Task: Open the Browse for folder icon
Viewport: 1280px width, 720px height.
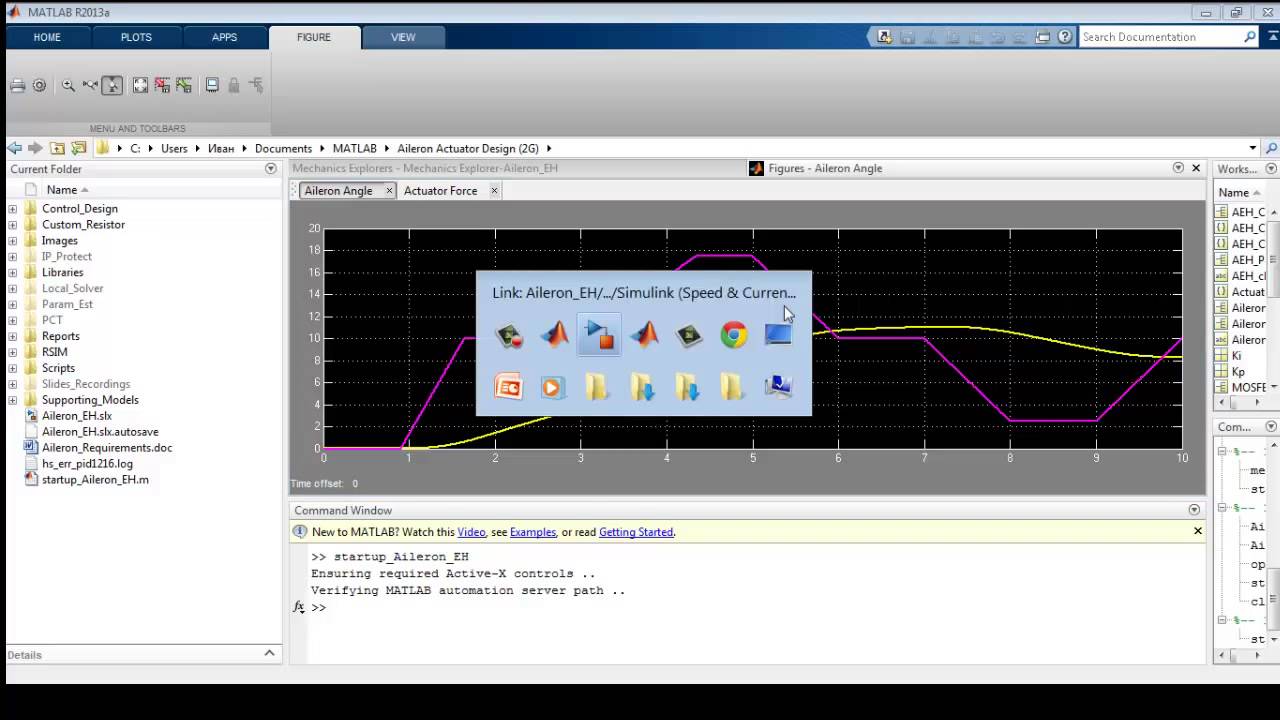Action: 79,148
